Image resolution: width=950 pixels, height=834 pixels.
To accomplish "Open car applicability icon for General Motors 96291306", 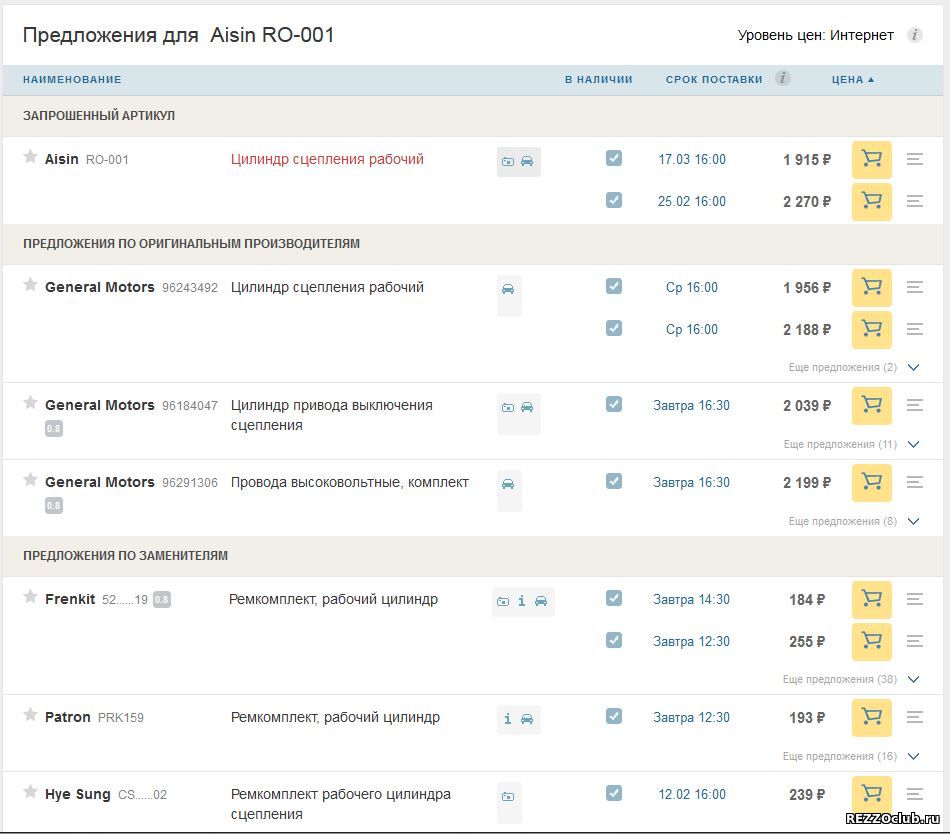I will 508,484.
